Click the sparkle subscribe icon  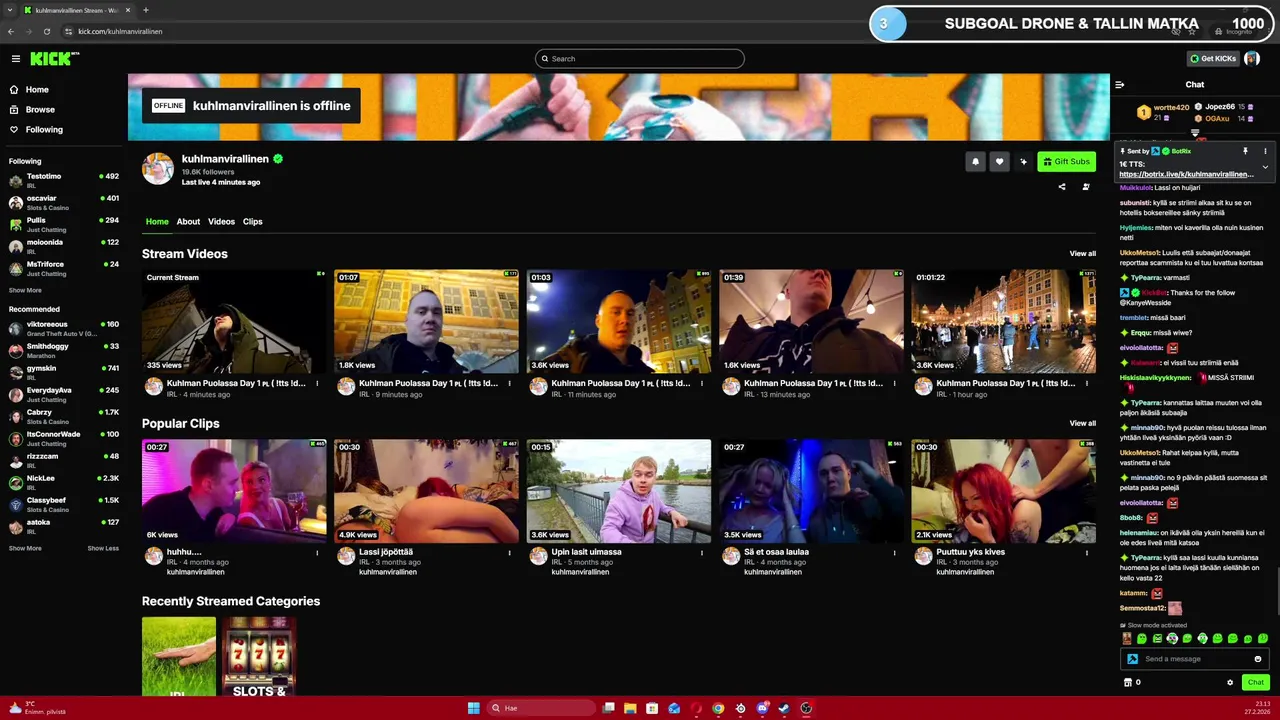[x=1023, y=161]
